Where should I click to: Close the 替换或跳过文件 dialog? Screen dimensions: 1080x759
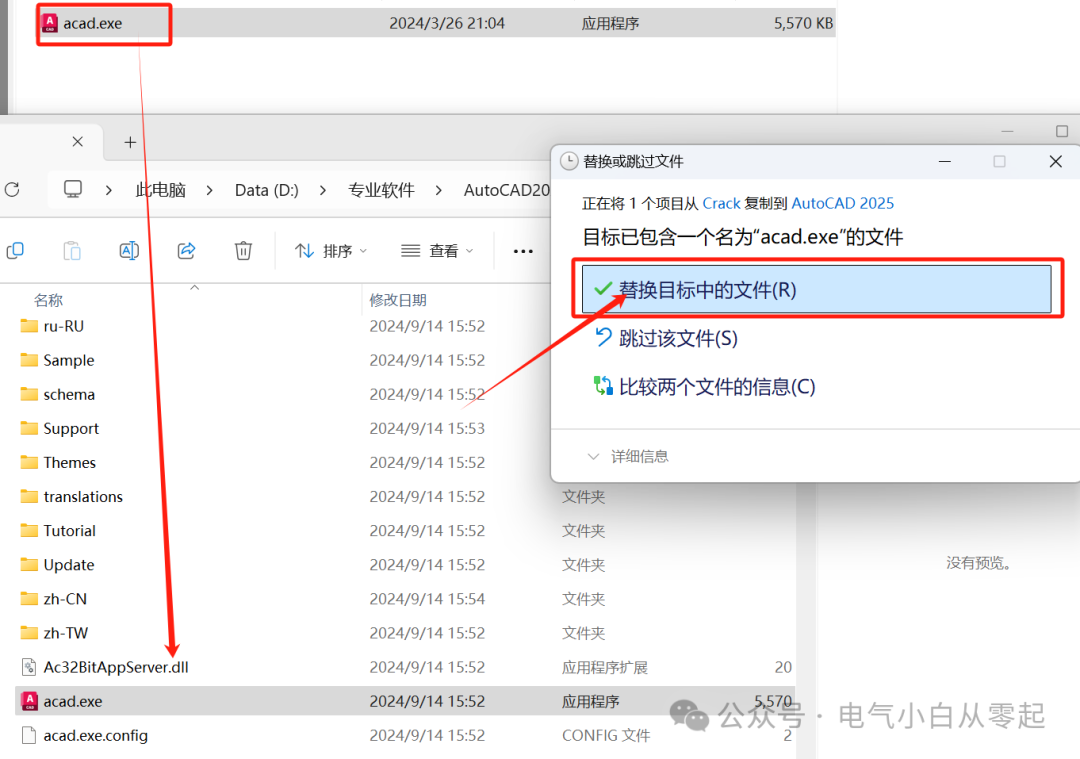(1055, 161)
